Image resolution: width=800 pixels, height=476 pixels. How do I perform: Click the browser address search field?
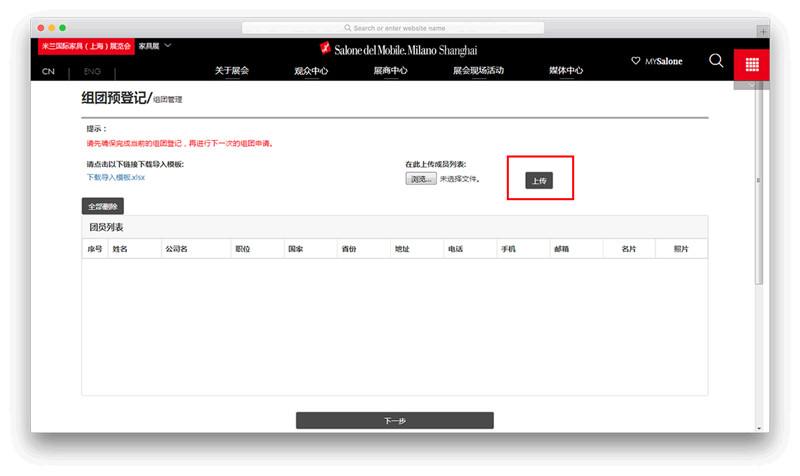point(400,28)
